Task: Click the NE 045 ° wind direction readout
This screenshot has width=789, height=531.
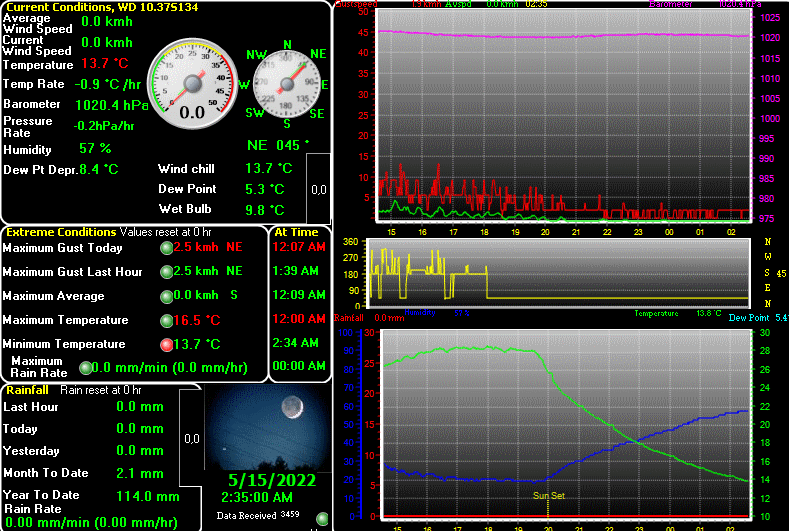Action: coord(278,145)
